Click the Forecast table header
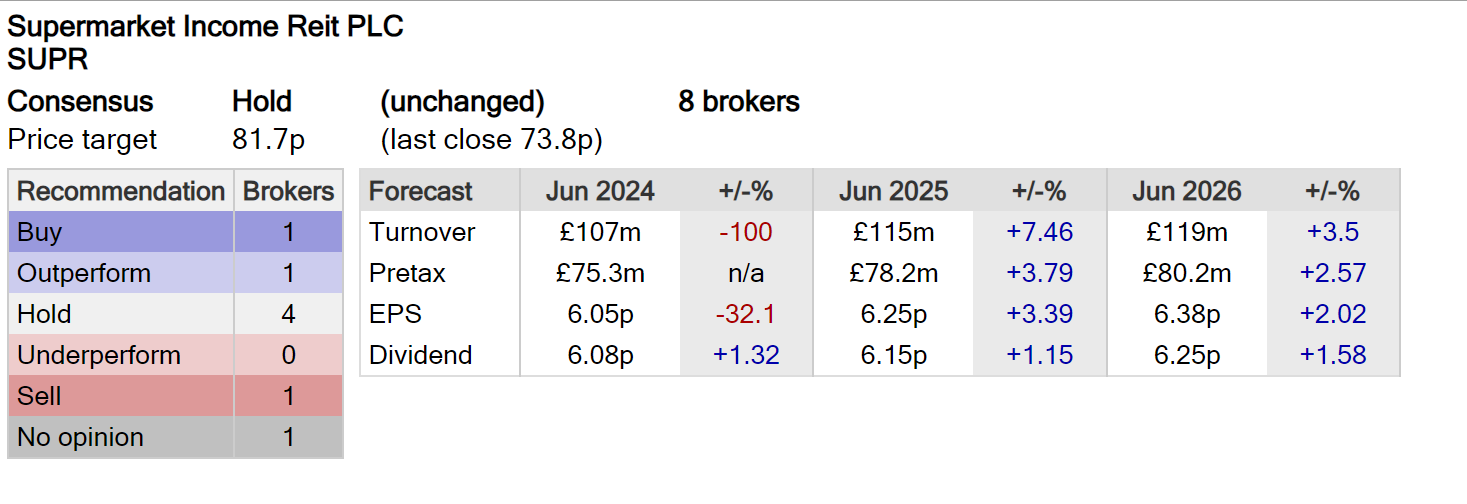This screenshot has width=1467, height=504. (x=421, y=192)
